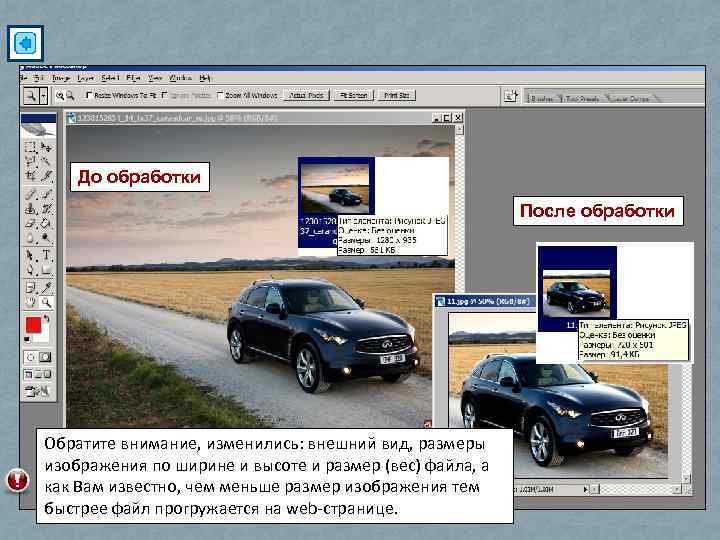Select the Eyedropper tool
720x540 pixels.
(x=46, y=288)
